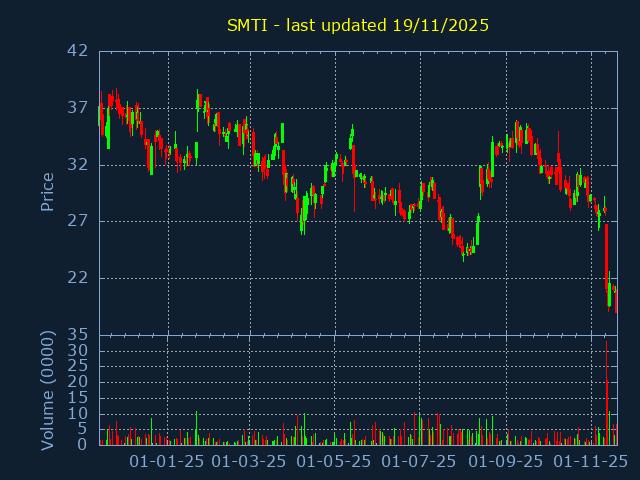Viewport: 640px width, 480px height.
Task: Click the 10 volume axis tick label
Action: click(x=78, y=414)
